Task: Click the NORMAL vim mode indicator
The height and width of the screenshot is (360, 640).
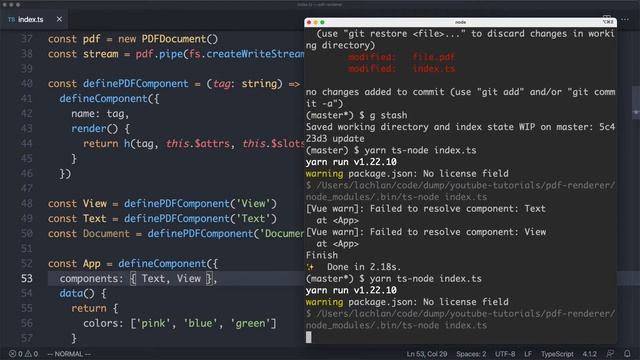Action: pyautogui.click(x=69, y=354)
